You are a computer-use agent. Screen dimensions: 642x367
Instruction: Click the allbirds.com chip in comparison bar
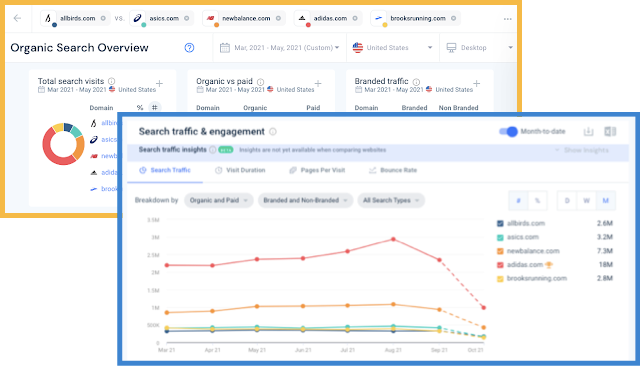click(75, 18)
